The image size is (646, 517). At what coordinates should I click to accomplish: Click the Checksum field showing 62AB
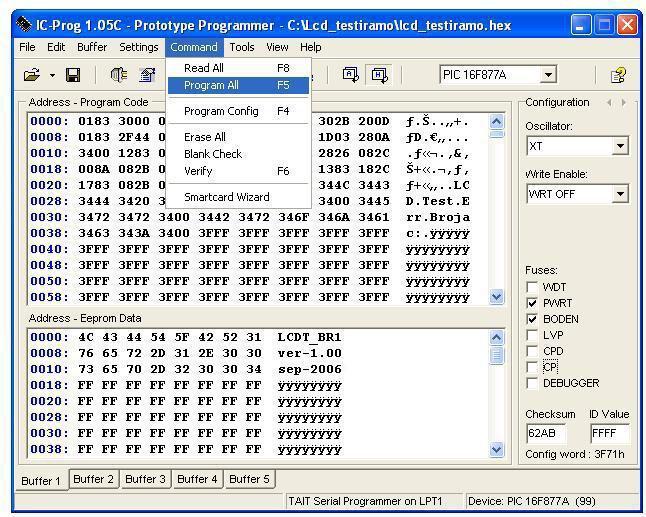click(546, 433)
